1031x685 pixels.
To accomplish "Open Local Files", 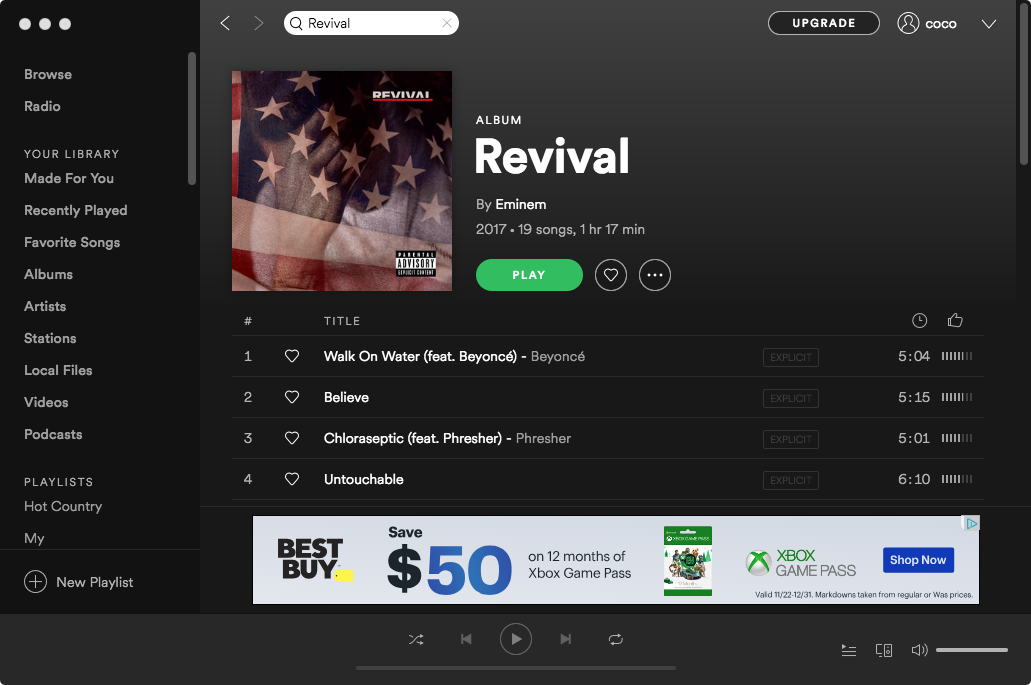I will click(59, 370).
